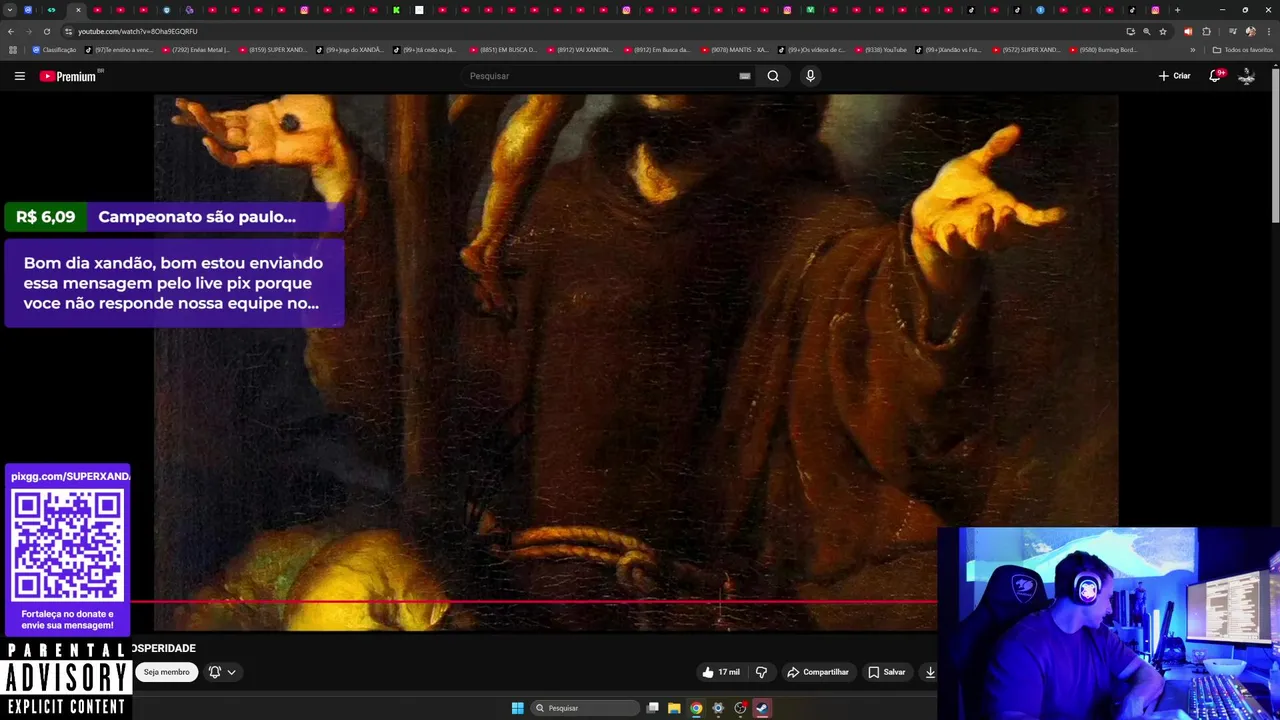Switch to the green K tab
1280x720 pixels.
tap(396, 10)
